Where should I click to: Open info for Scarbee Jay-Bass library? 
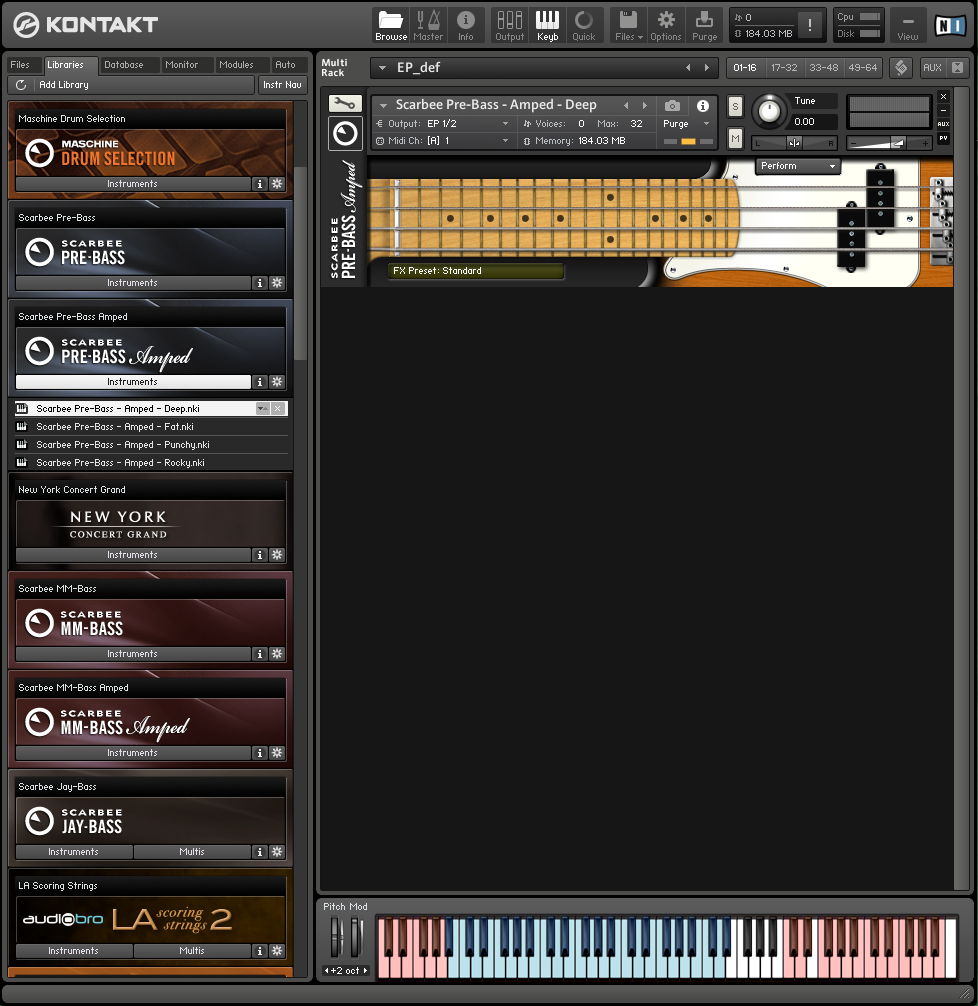(x=260, y=852)
